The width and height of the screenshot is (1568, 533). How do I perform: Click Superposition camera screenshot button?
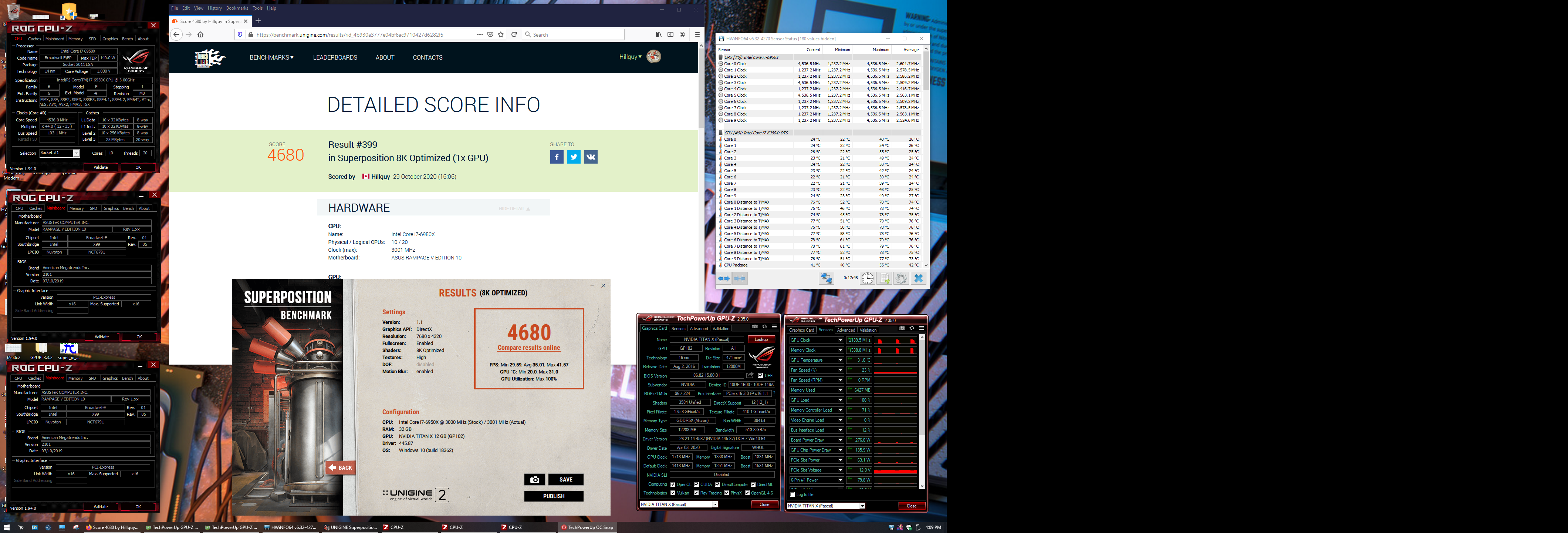point(534,479)
